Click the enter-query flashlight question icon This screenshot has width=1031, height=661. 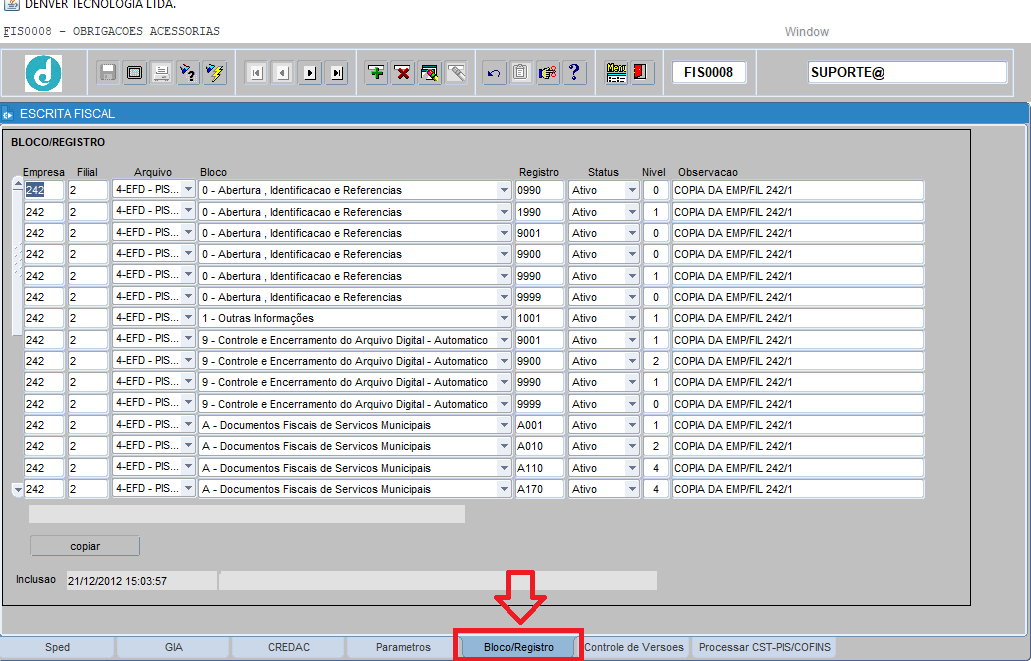tap(188, 72)
